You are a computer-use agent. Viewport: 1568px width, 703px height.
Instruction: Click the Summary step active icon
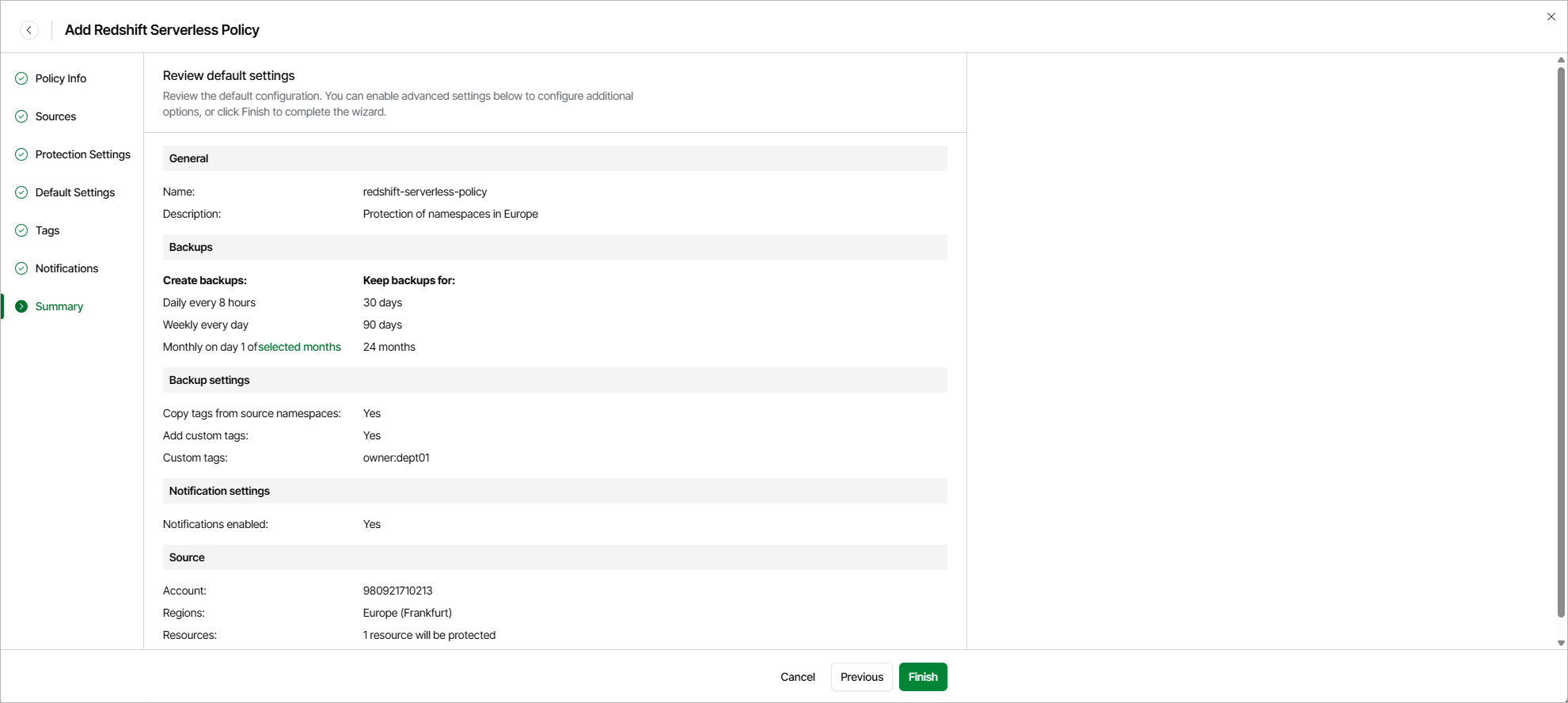pos(21,306)
